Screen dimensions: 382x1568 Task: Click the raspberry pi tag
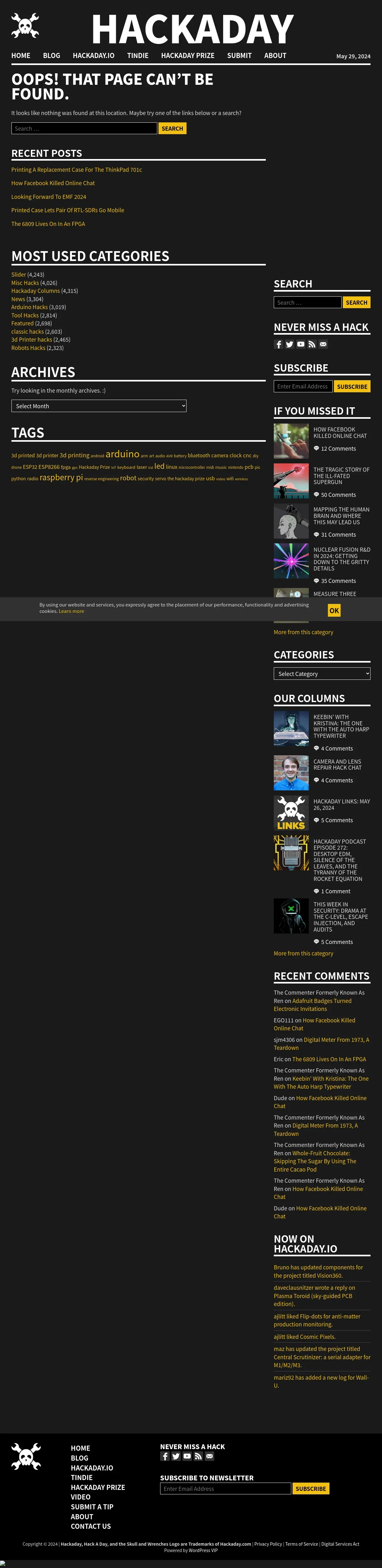pos(61,478)
